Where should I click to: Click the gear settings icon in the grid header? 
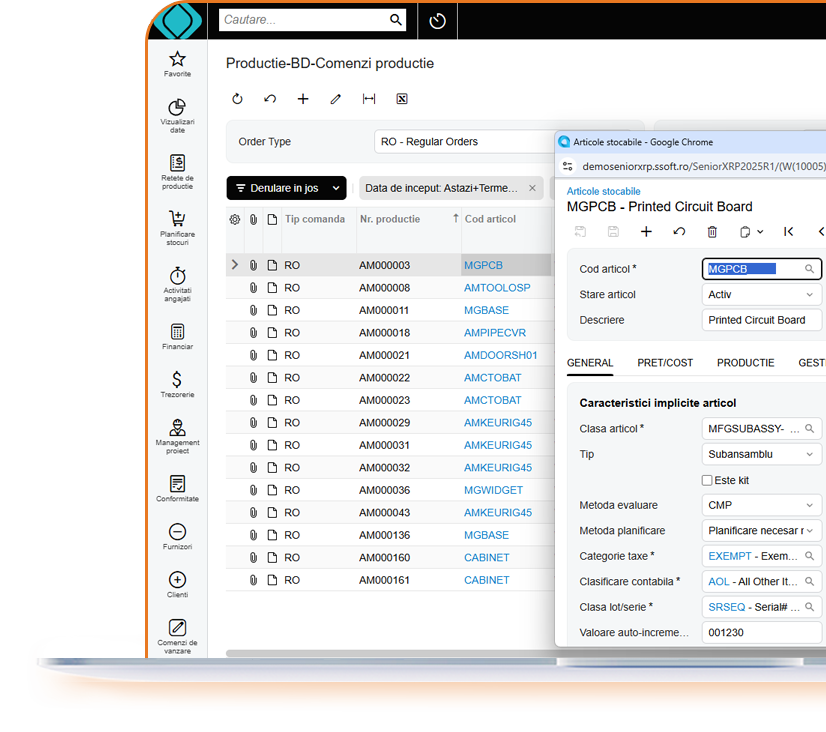tap(234, 219)
